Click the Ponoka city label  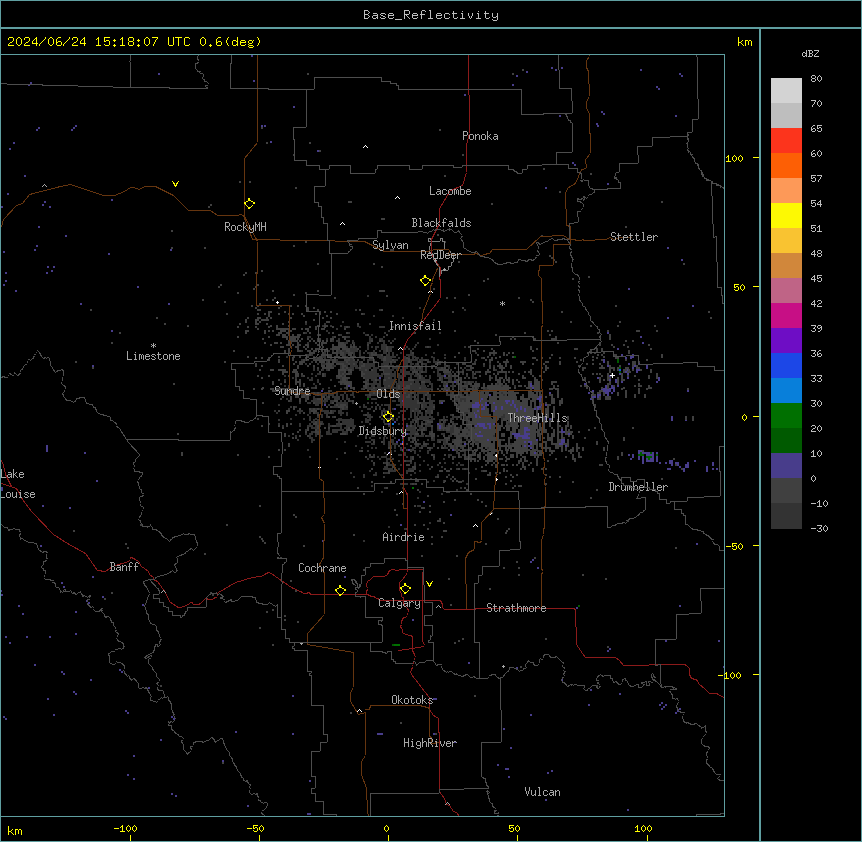coord(480,136)
